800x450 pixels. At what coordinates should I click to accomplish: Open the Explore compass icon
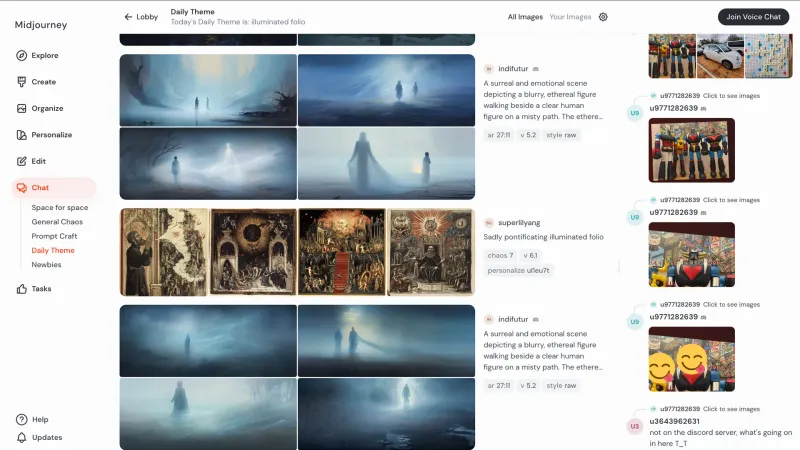click(21, 56)
